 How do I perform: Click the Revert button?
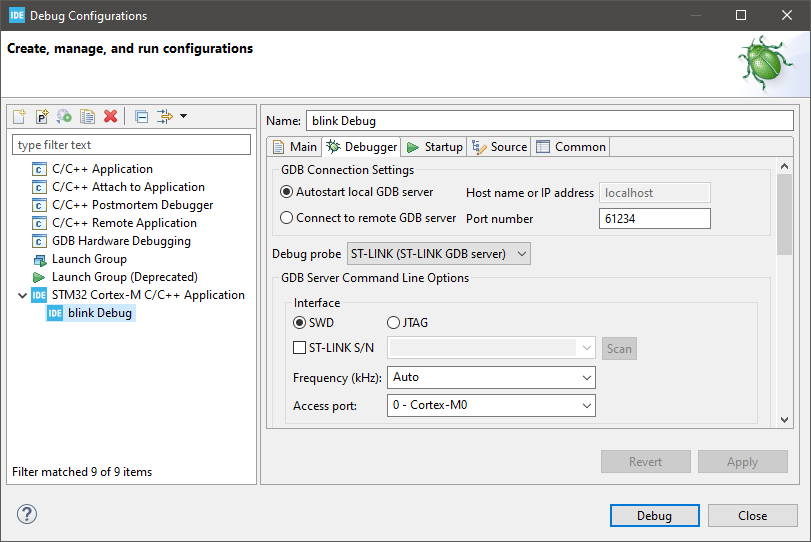pos(645,461)
